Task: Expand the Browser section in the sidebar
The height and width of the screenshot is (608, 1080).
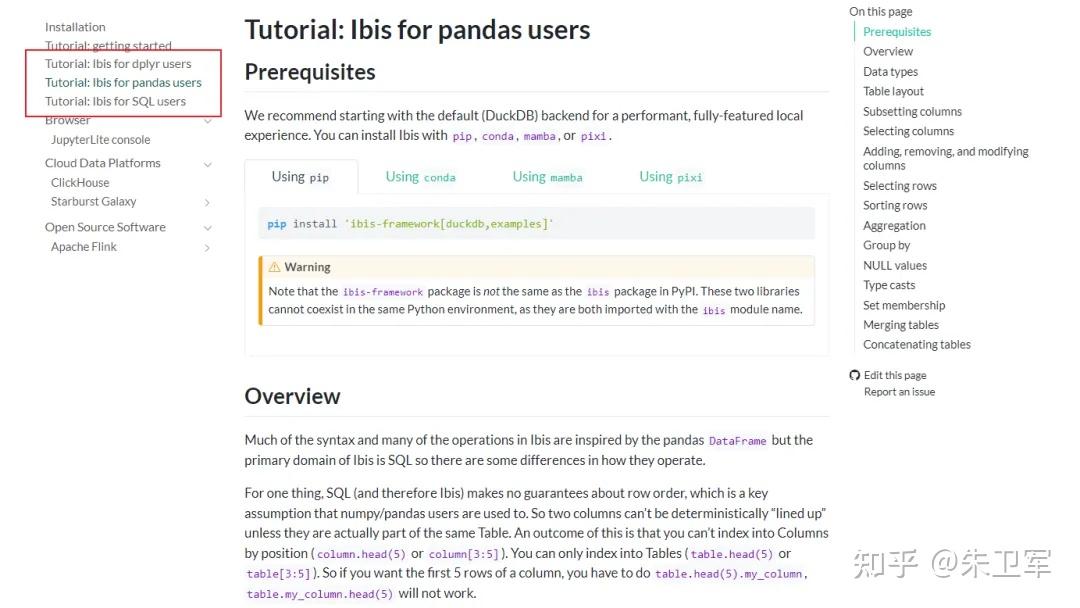Action: point(207,119)
